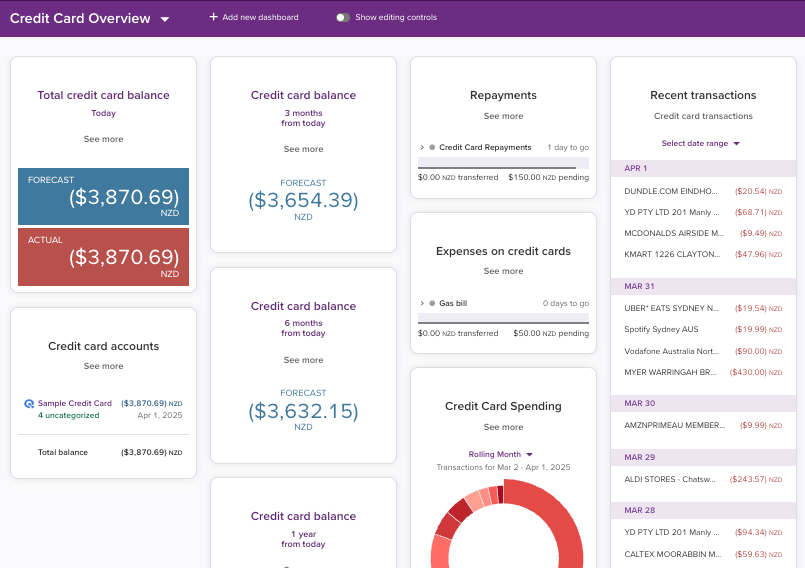Image resolution: width=805 pixels, height=568 pixels.
Task: Expand the Gas bill row chevron
Action: [x=422, y=304]
